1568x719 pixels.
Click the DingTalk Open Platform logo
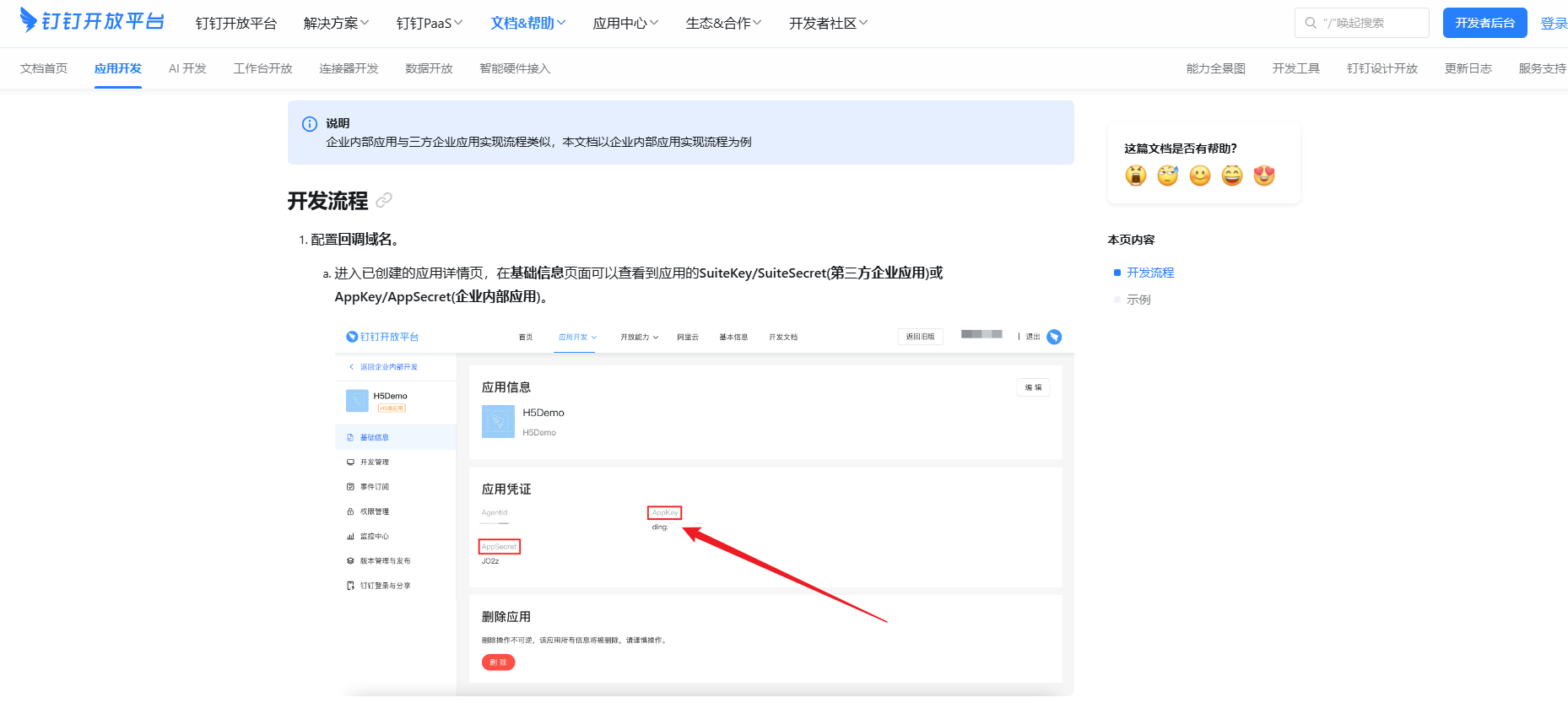point(91,21)
